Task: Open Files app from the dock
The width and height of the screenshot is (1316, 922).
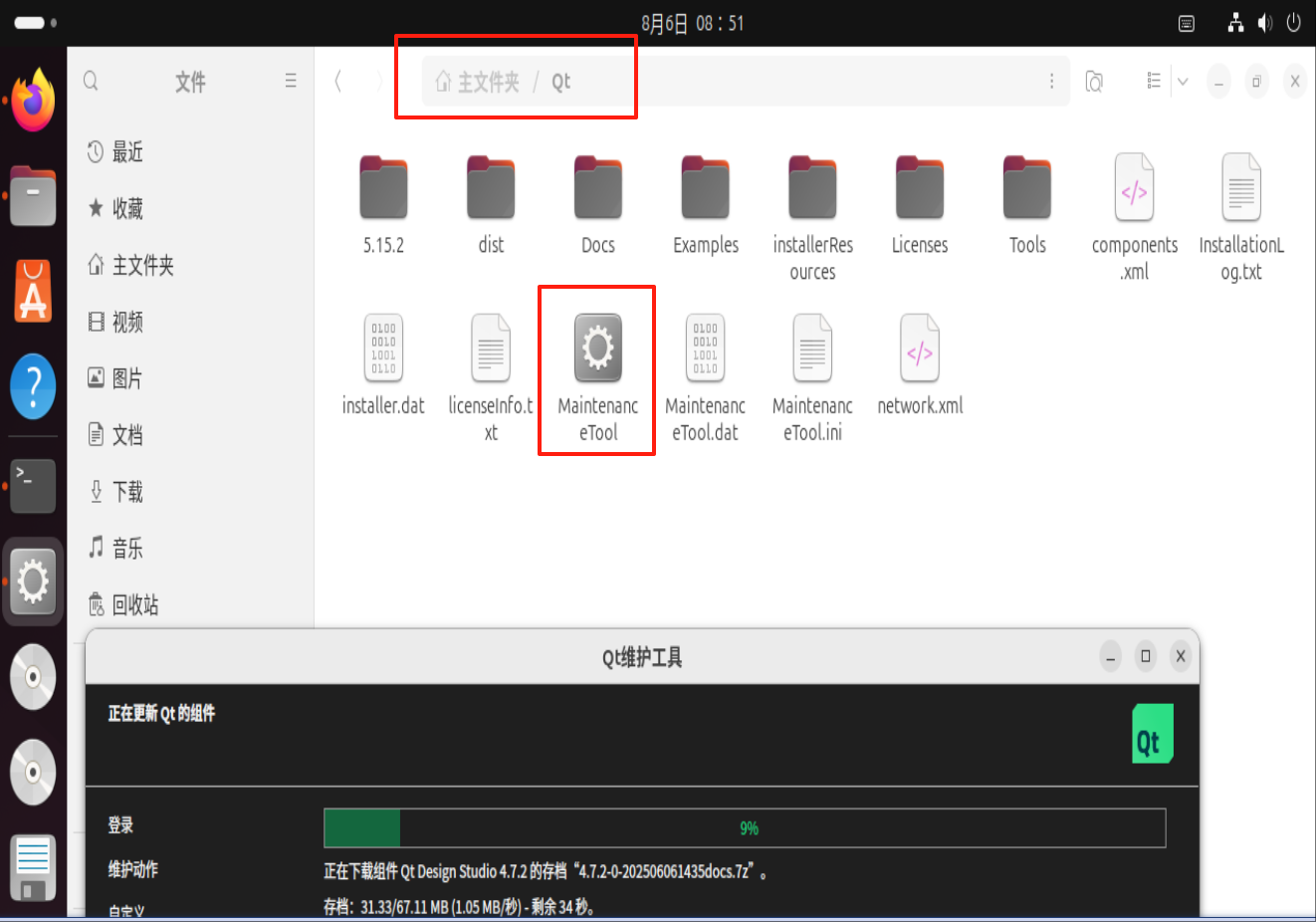Action: pyautogui.click(x=33, y=196)
